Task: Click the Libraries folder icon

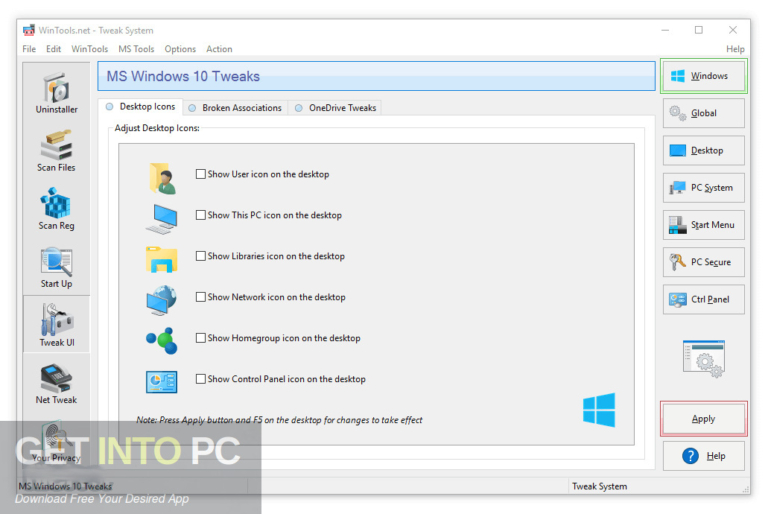Action: [161, 260]
